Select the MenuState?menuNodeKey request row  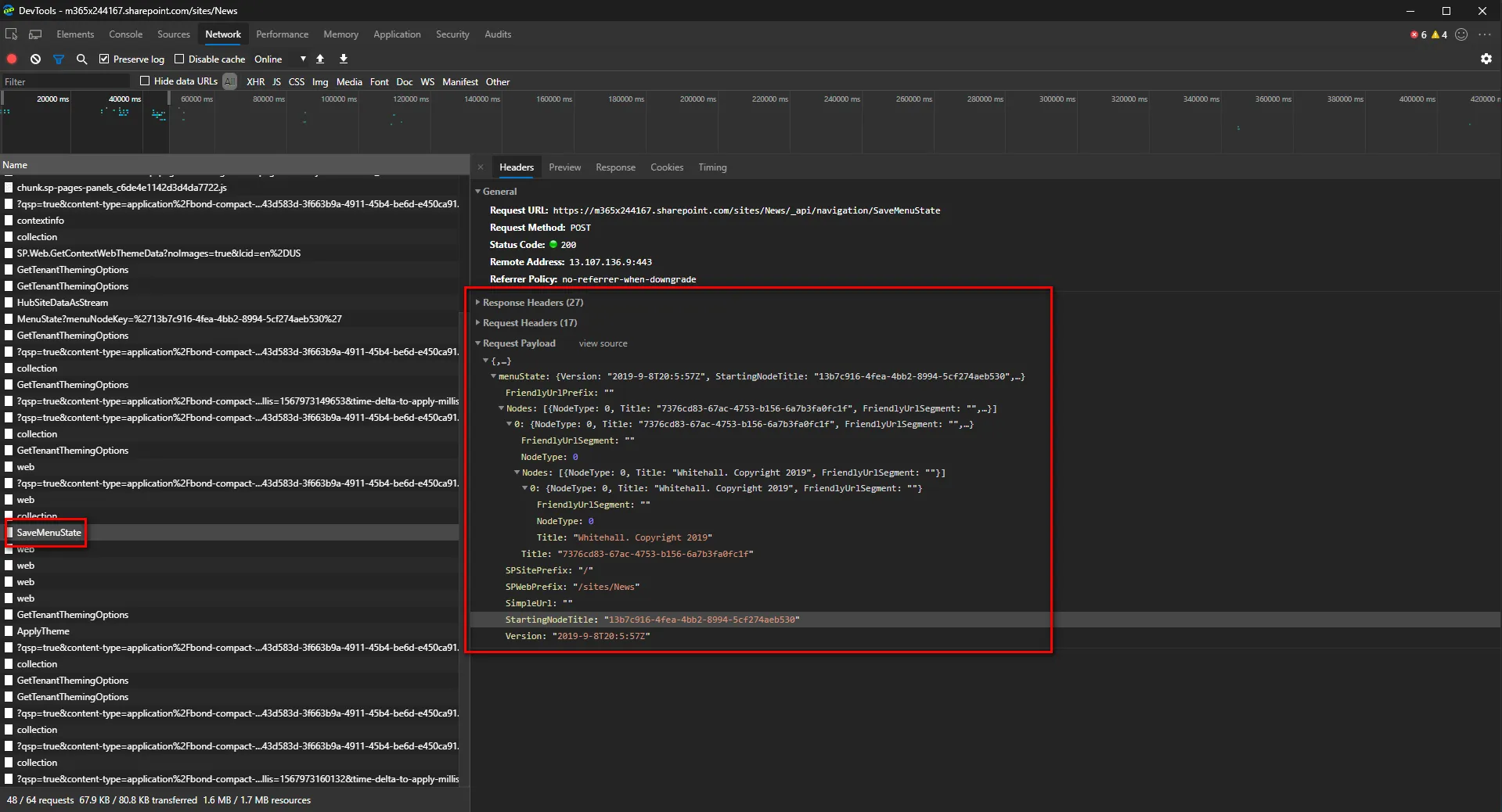pos(230,319)
